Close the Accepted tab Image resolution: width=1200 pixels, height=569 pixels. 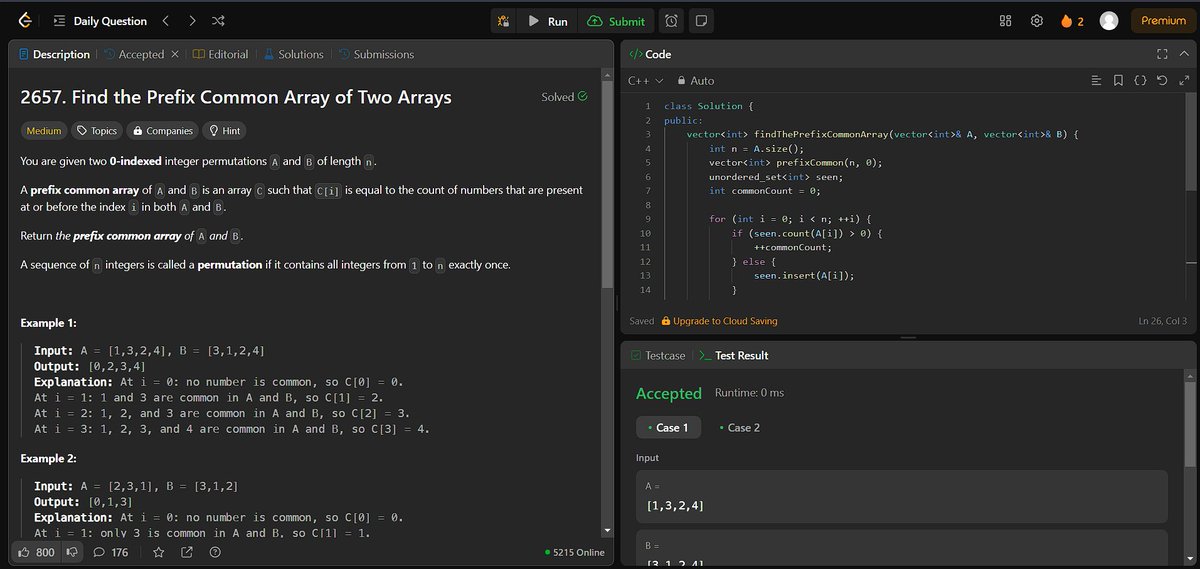click(x=175, y=54)
